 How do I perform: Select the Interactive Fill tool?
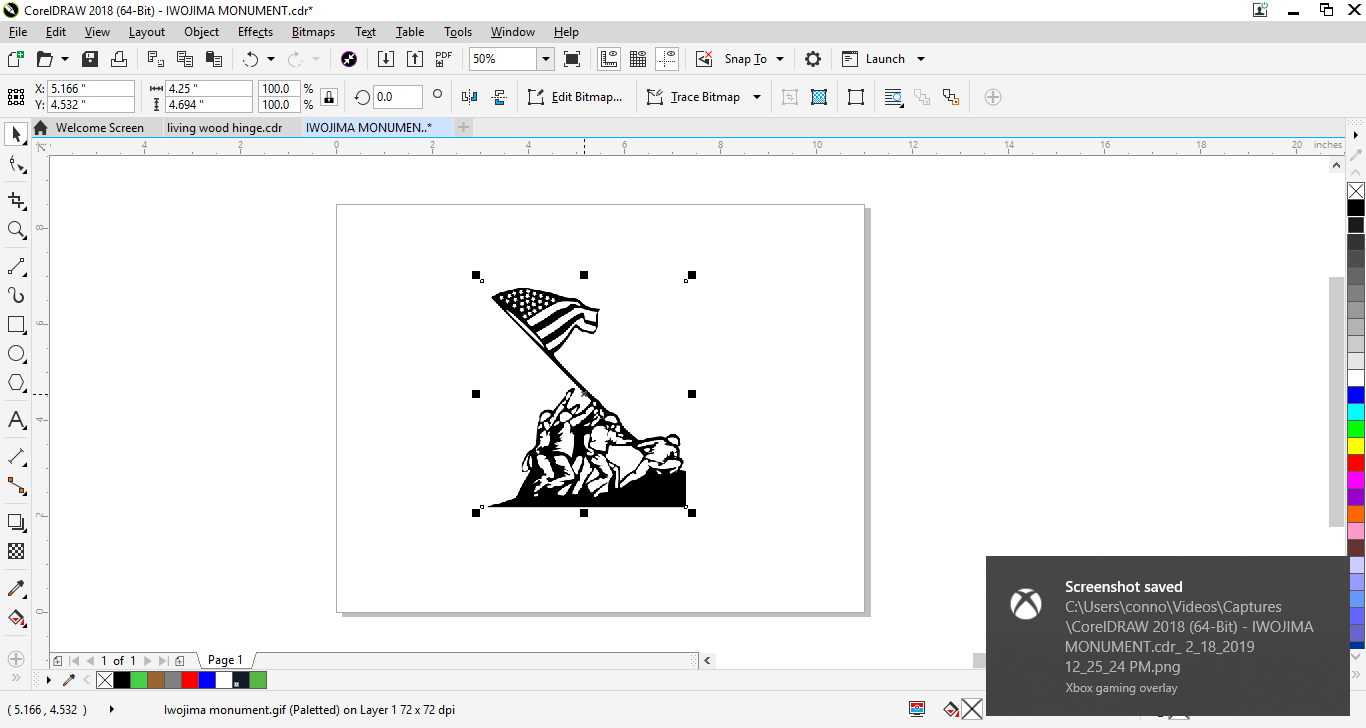point(16,617)
